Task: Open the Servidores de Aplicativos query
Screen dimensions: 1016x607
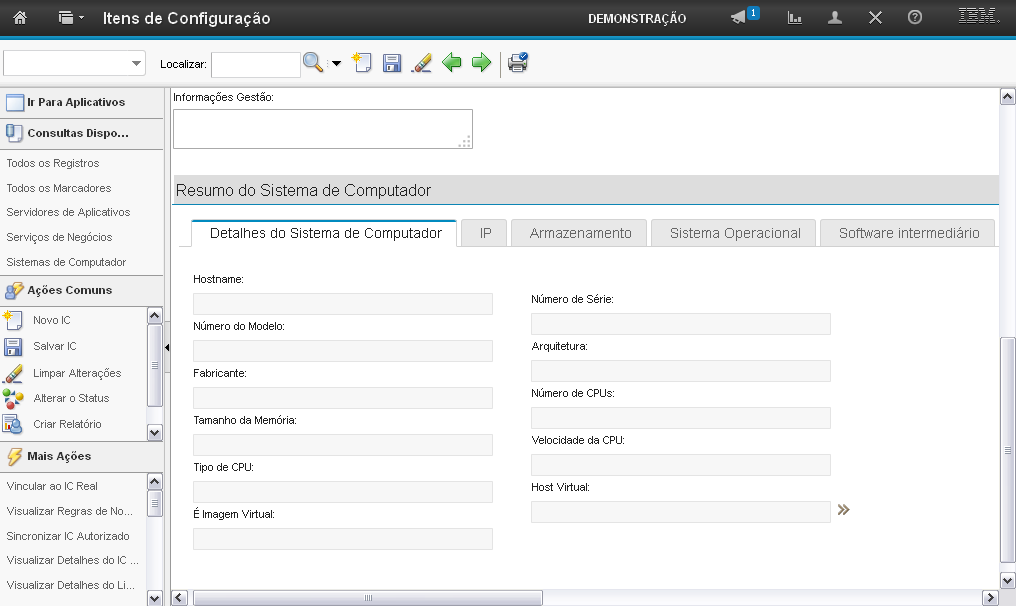Action: (68, 212)
